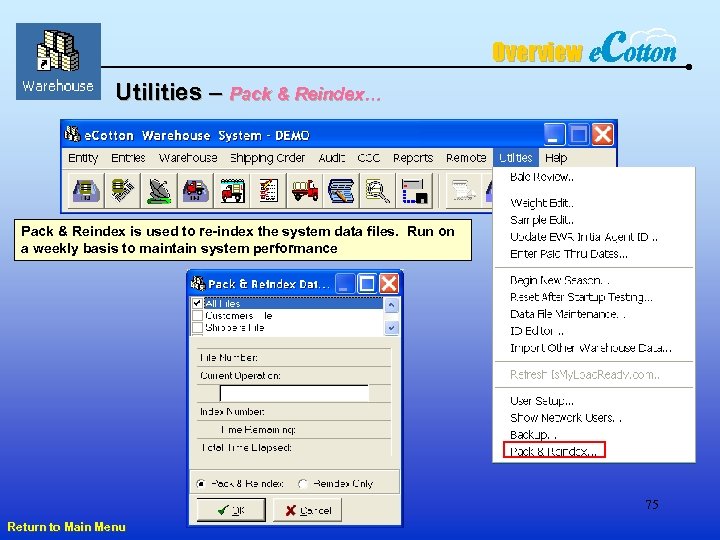Click the satellite dish toolbar icon

(159, 190)
